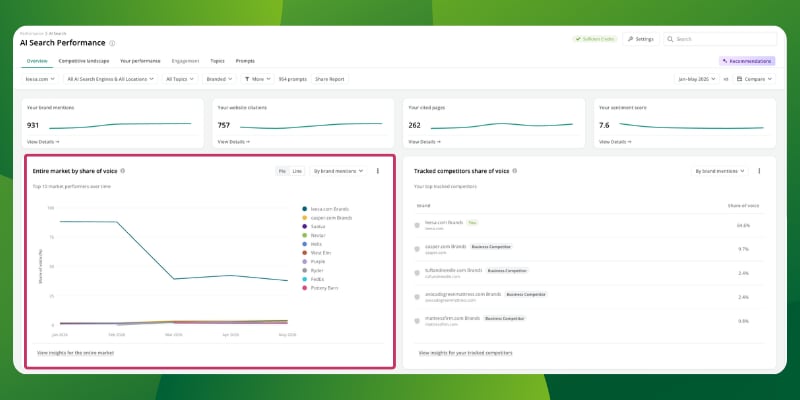Click the 262 cited pages value

(x=414, y=125)
